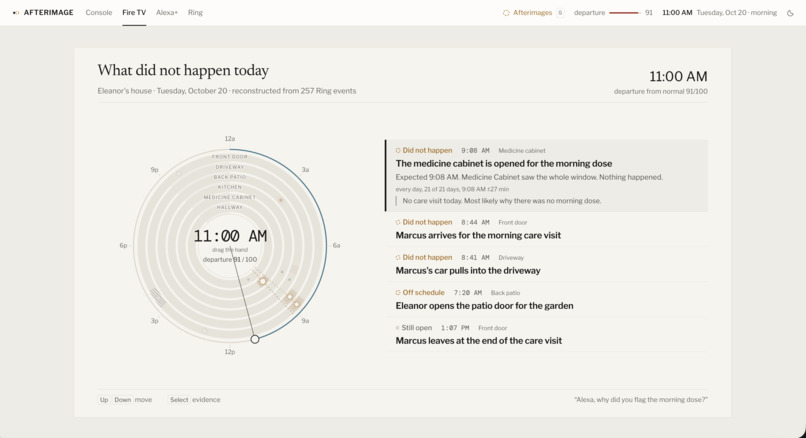Click the Select evidence key button
The image size is (806, 438).
[x=179, y=400]
